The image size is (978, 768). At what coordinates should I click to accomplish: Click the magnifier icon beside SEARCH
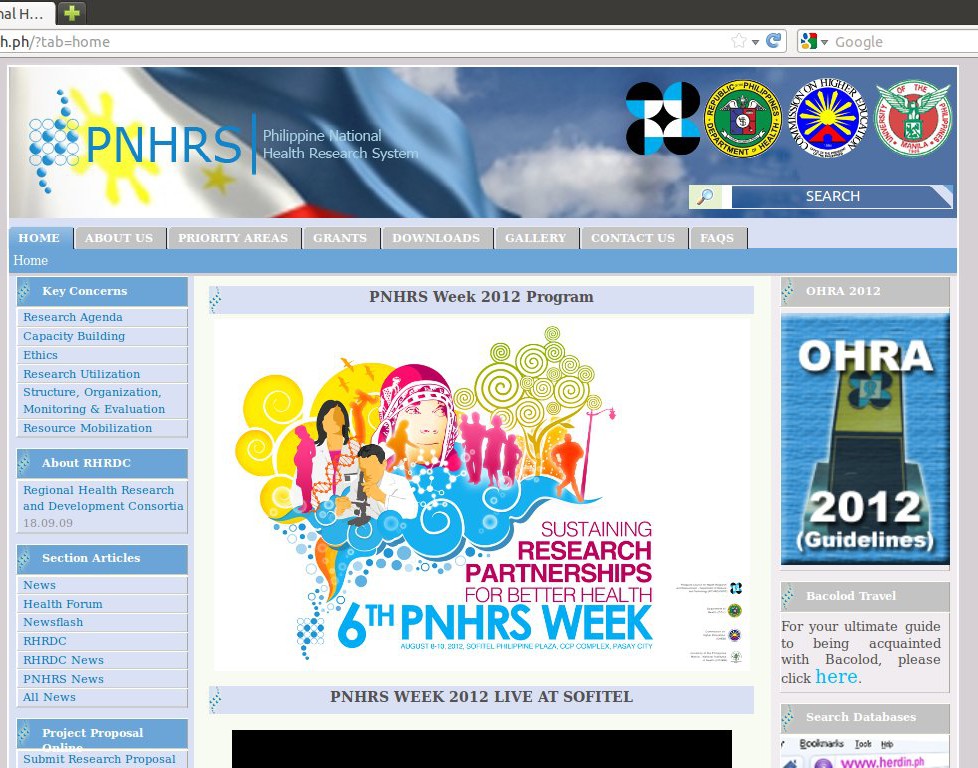click(706, 197)
